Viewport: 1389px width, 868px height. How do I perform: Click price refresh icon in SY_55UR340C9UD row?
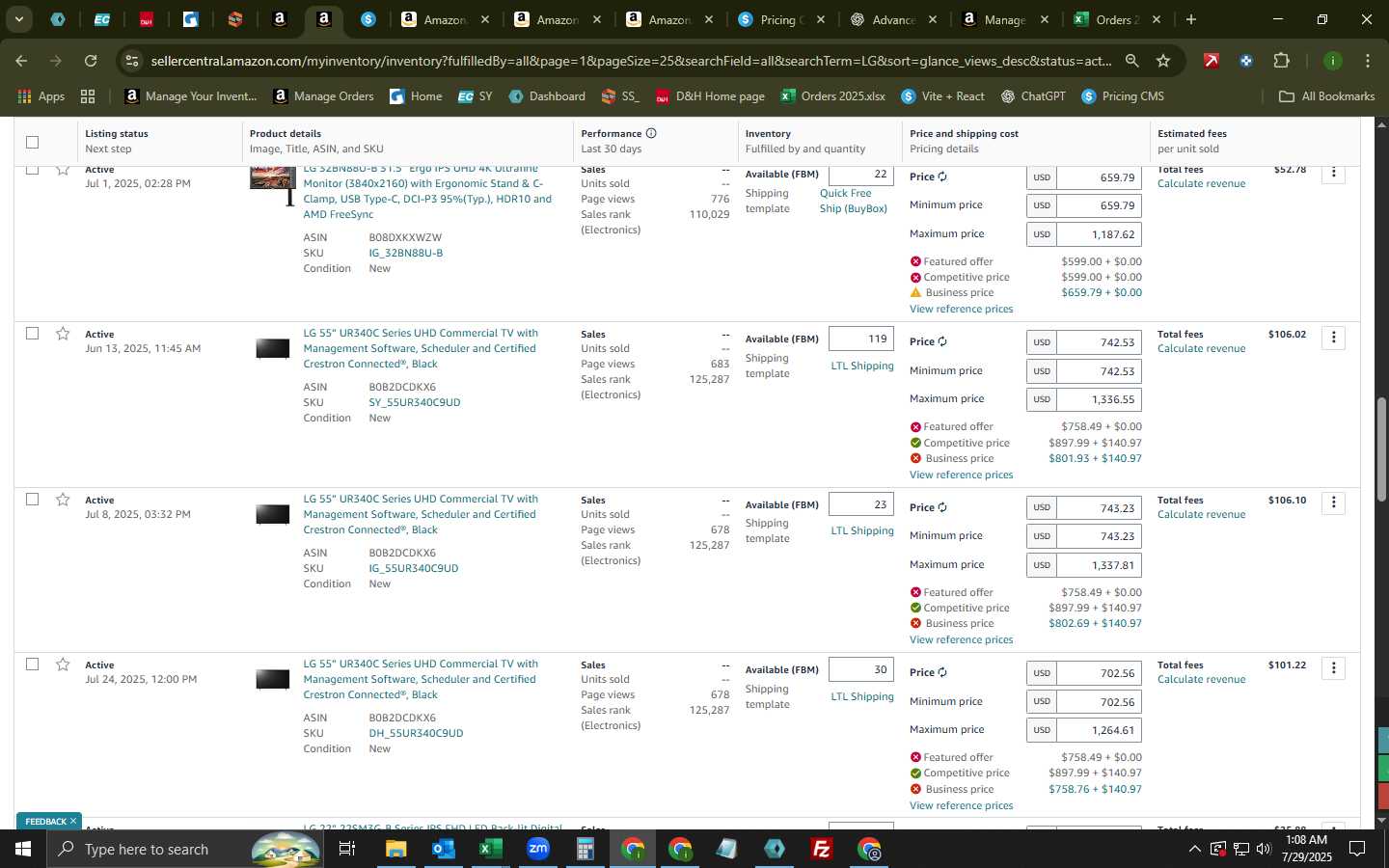(x=942, y=341)
